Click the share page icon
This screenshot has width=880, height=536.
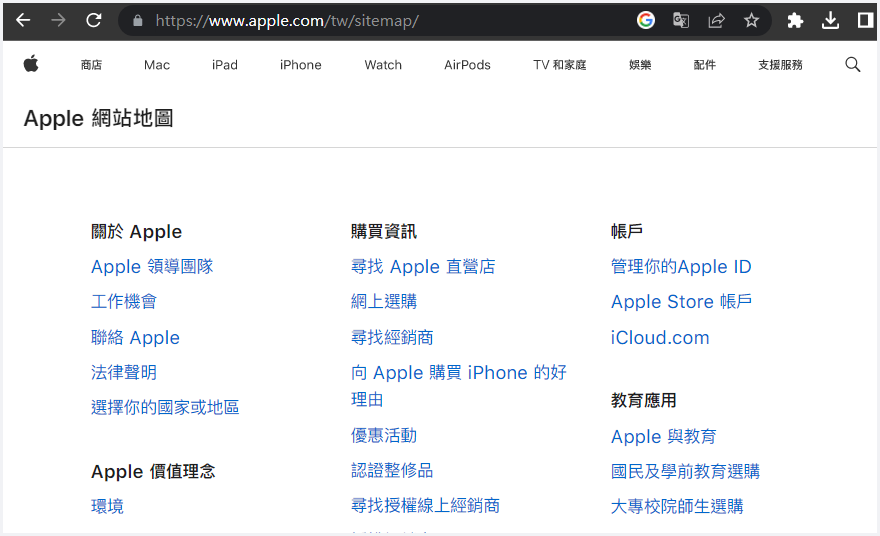click(x=716, y=21)
